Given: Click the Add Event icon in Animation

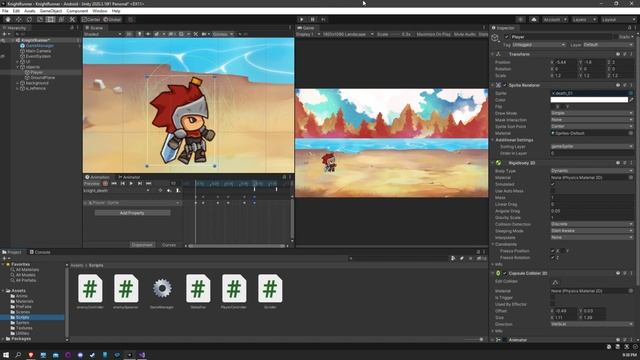Looking at the screenshot, I should [x=178, y=191].
